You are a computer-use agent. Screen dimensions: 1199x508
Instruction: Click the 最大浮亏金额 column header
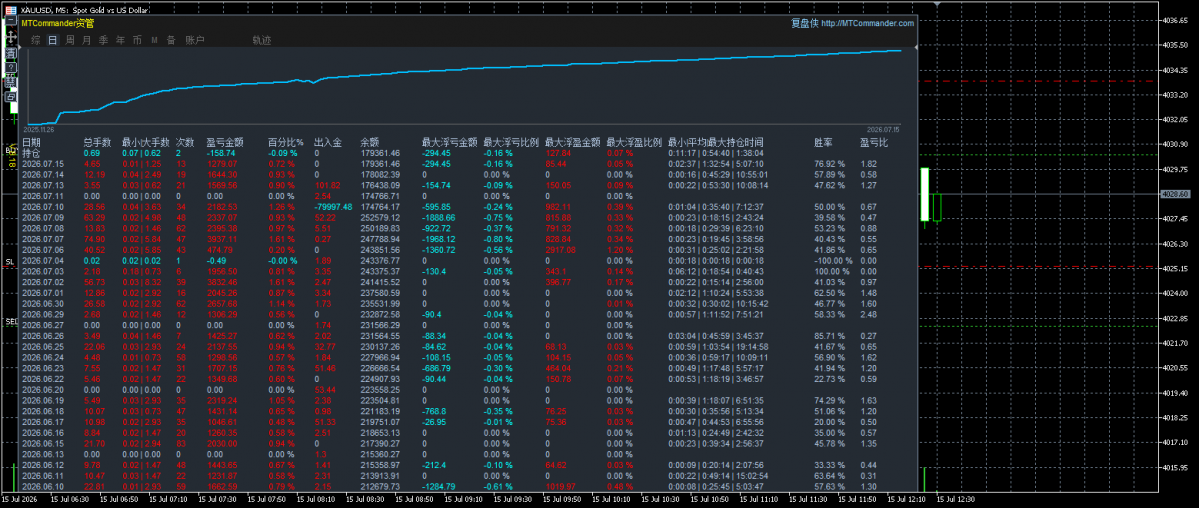coord(450,142)
